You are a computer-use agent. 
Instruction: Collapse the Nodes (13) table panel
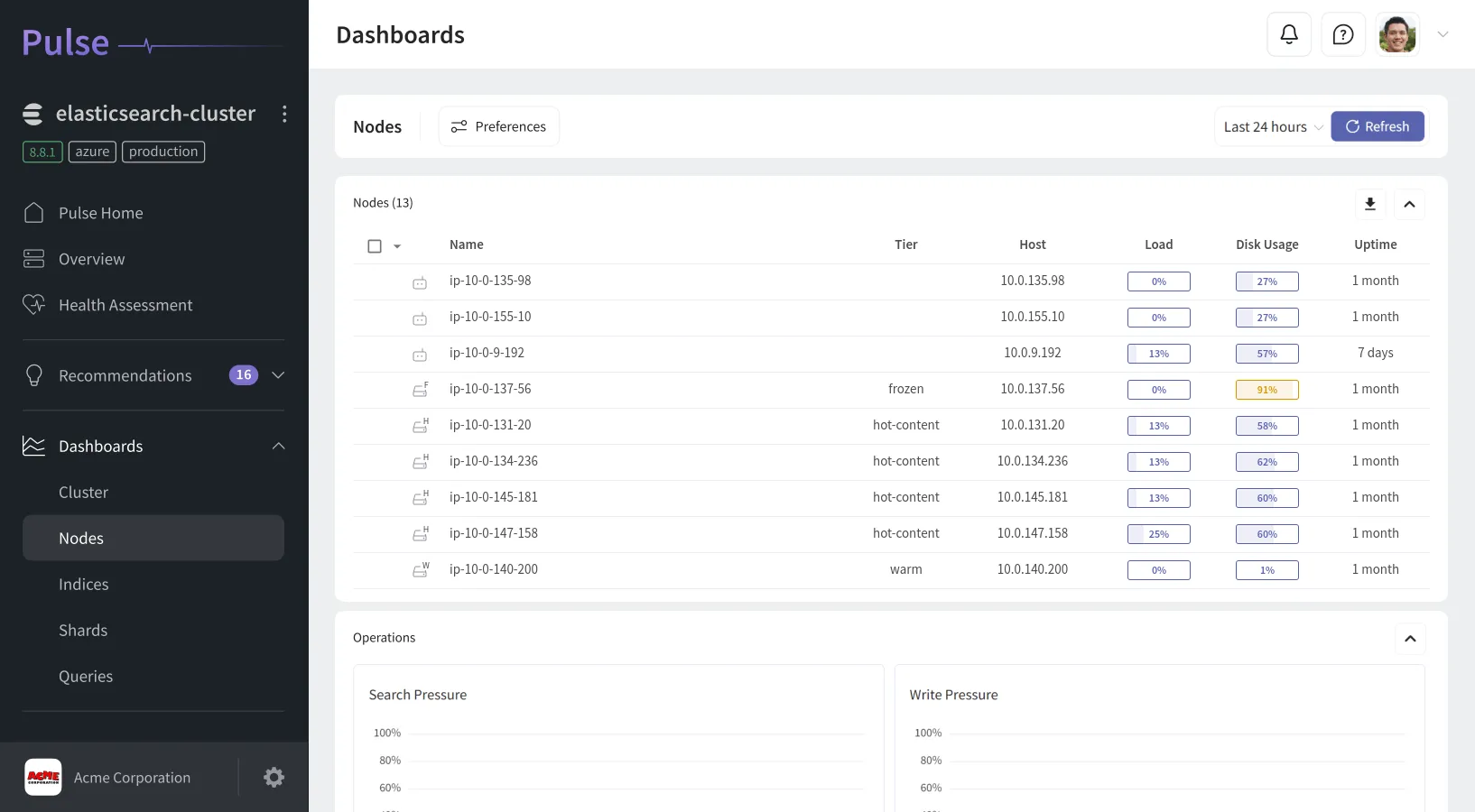point(1409,204)
